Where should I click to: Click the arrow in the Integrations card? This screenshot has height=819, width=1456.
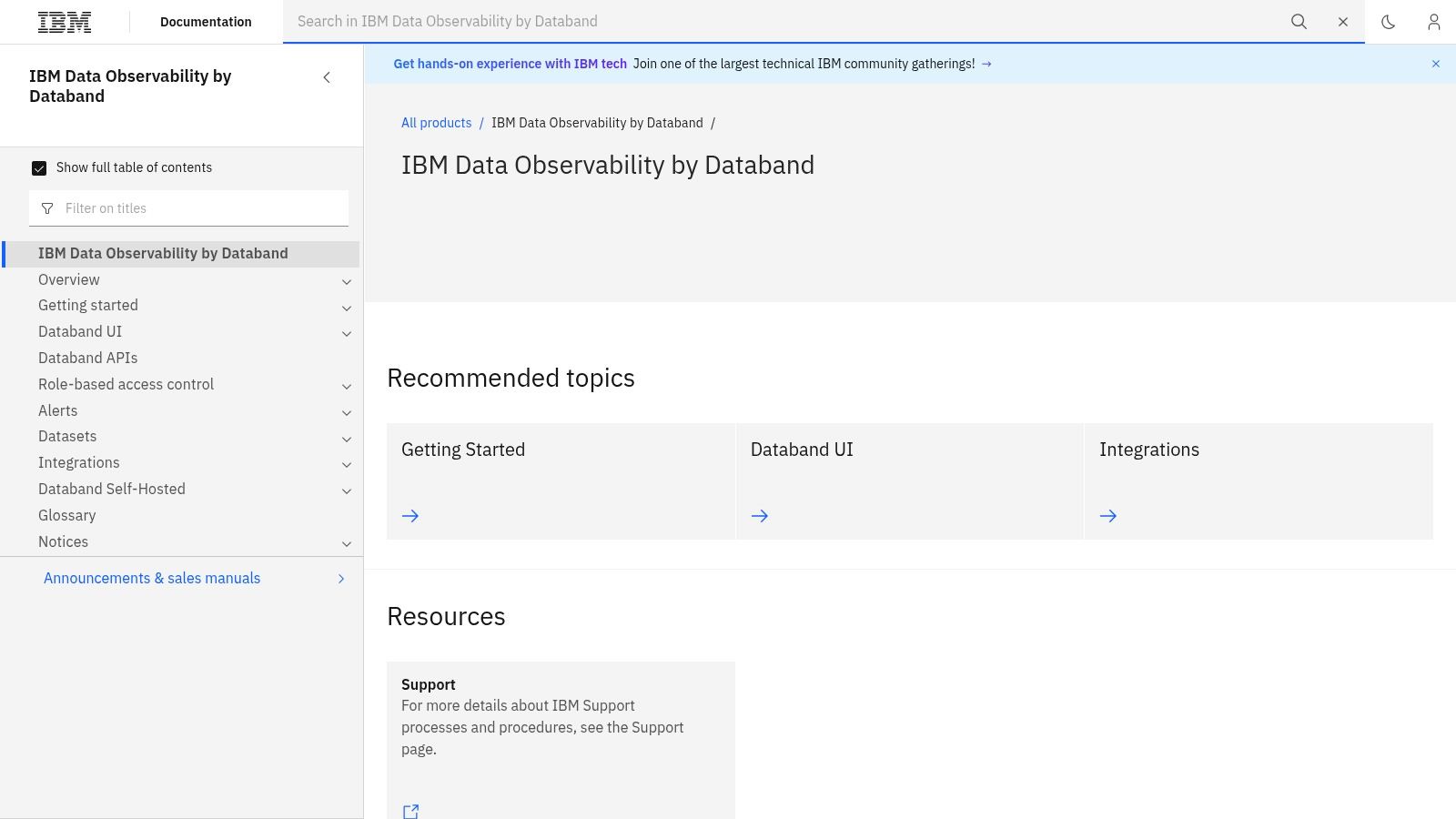click(1108, 516)
